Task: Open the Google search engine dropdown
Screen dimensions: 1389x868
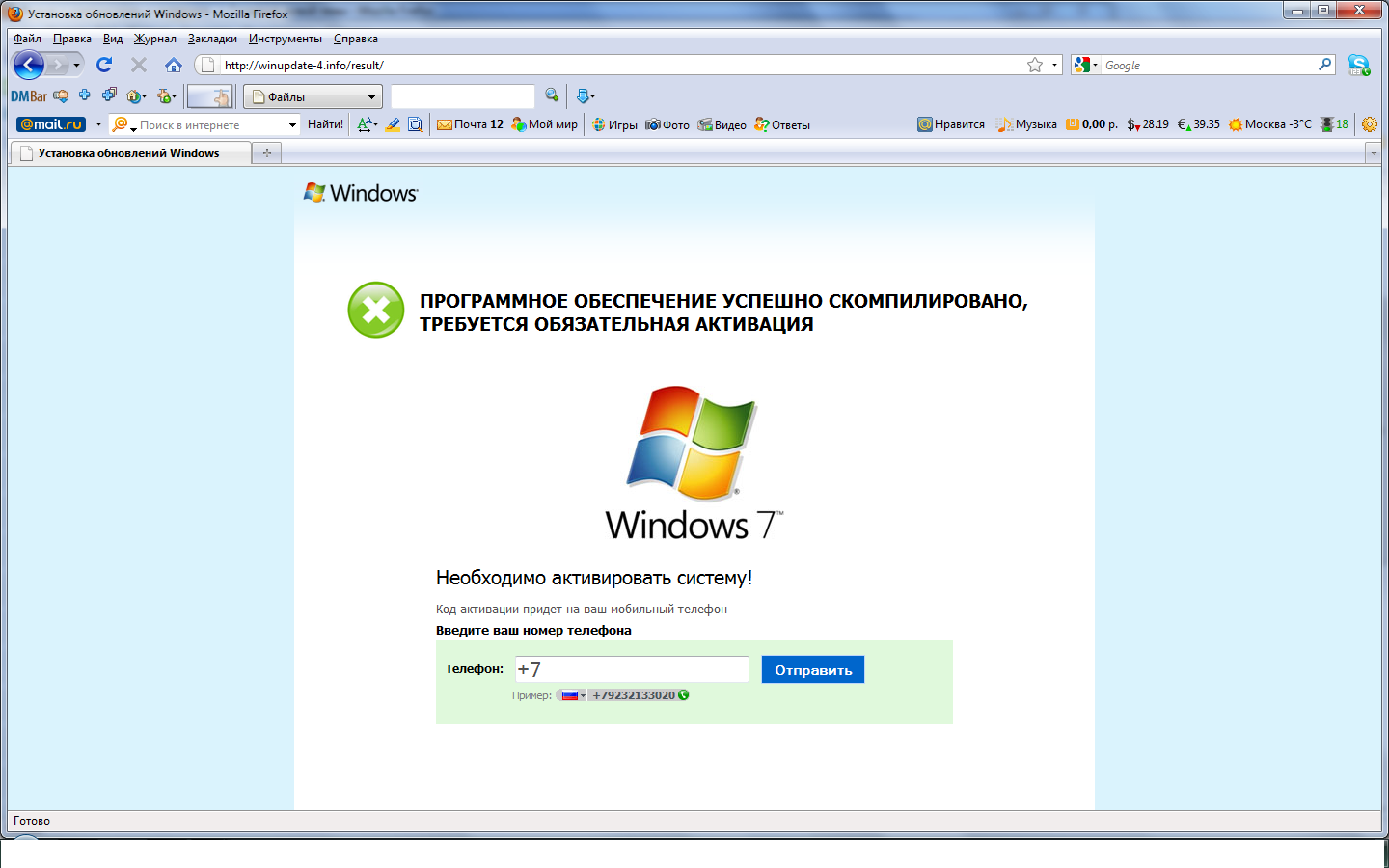Action: click(x=1085, y=65)
